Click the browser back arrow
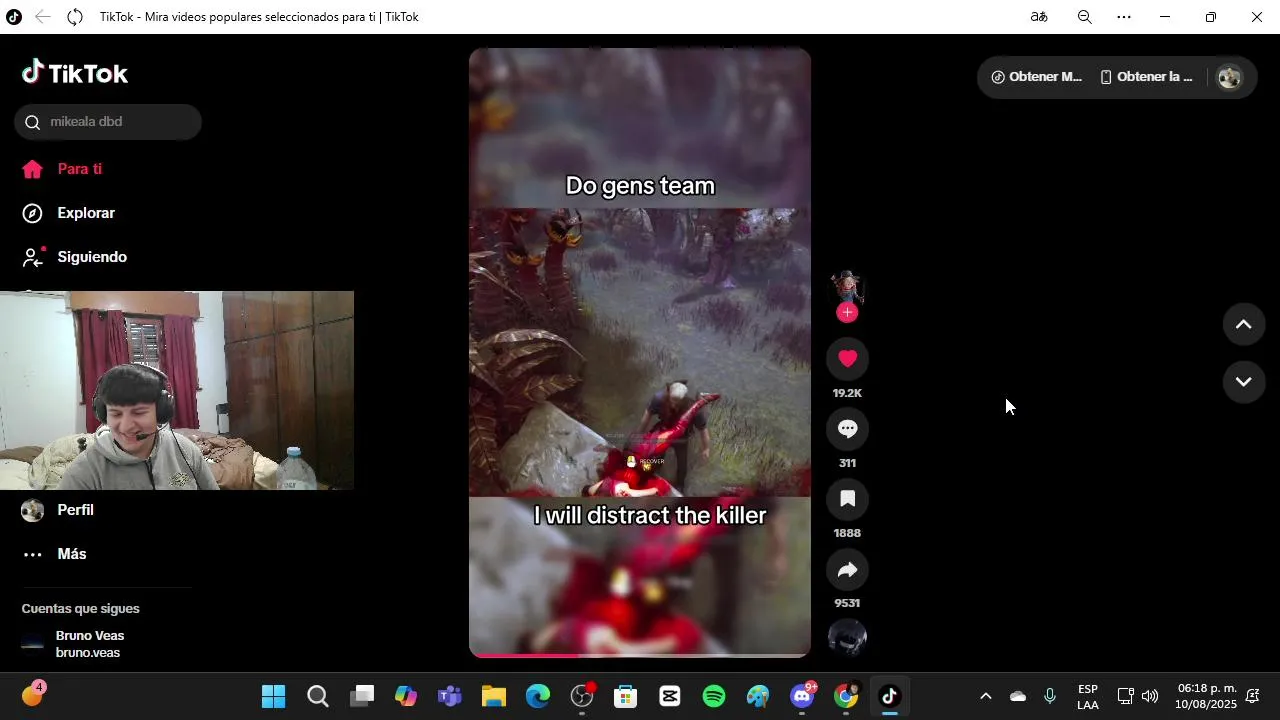 (43, 17)
